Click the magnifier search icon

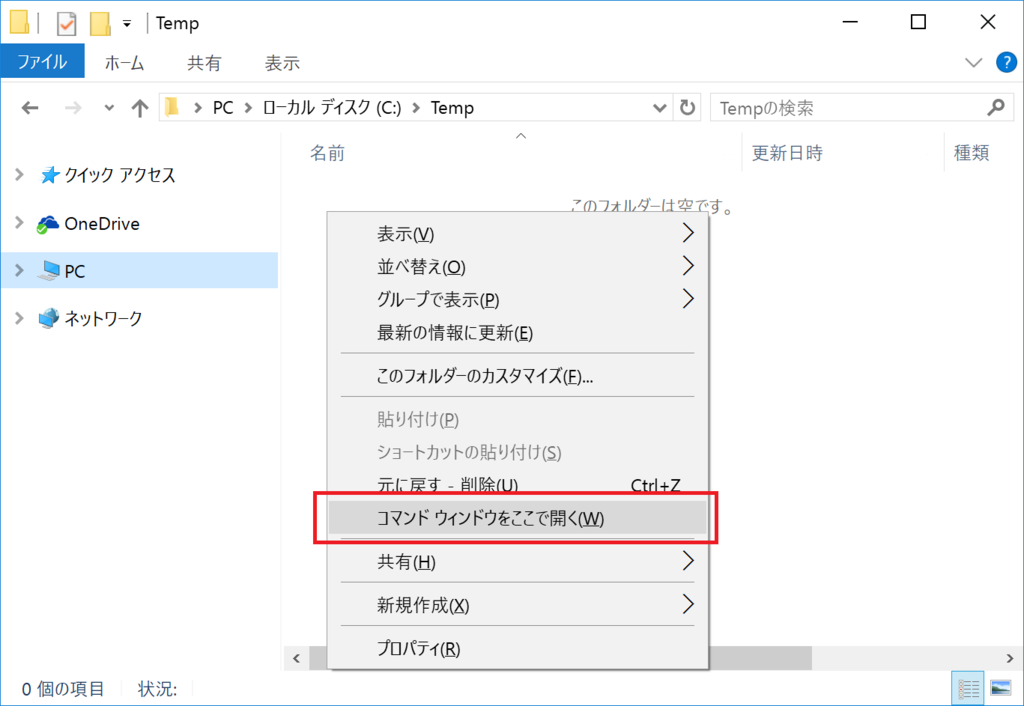pos(996,107)
